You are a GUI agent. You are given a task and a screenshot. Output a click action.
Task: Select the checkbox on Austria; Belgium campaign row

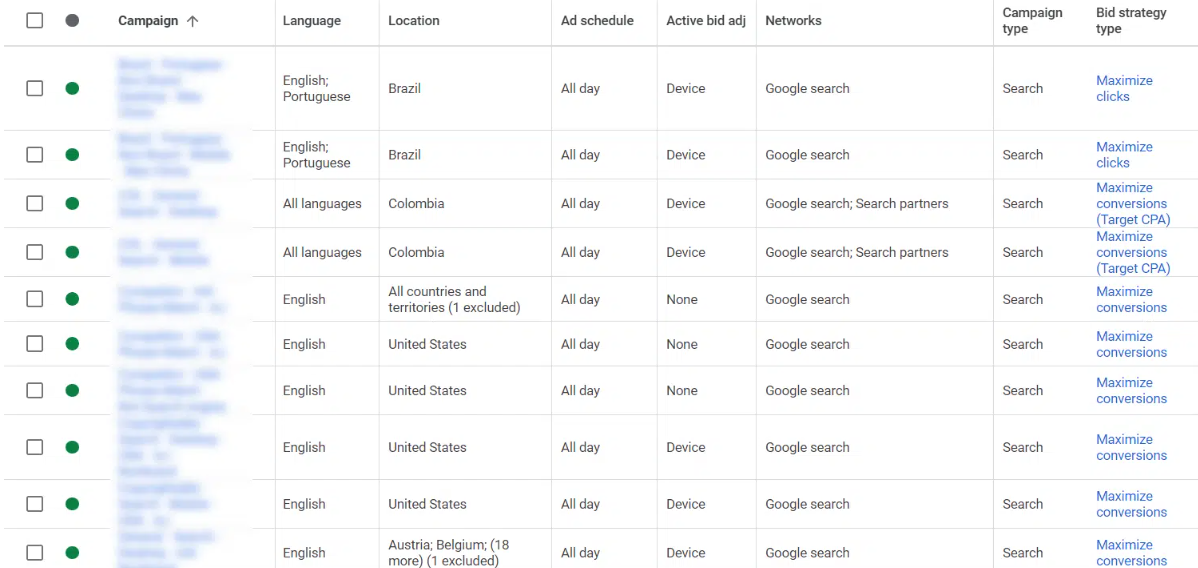[34, 552]
